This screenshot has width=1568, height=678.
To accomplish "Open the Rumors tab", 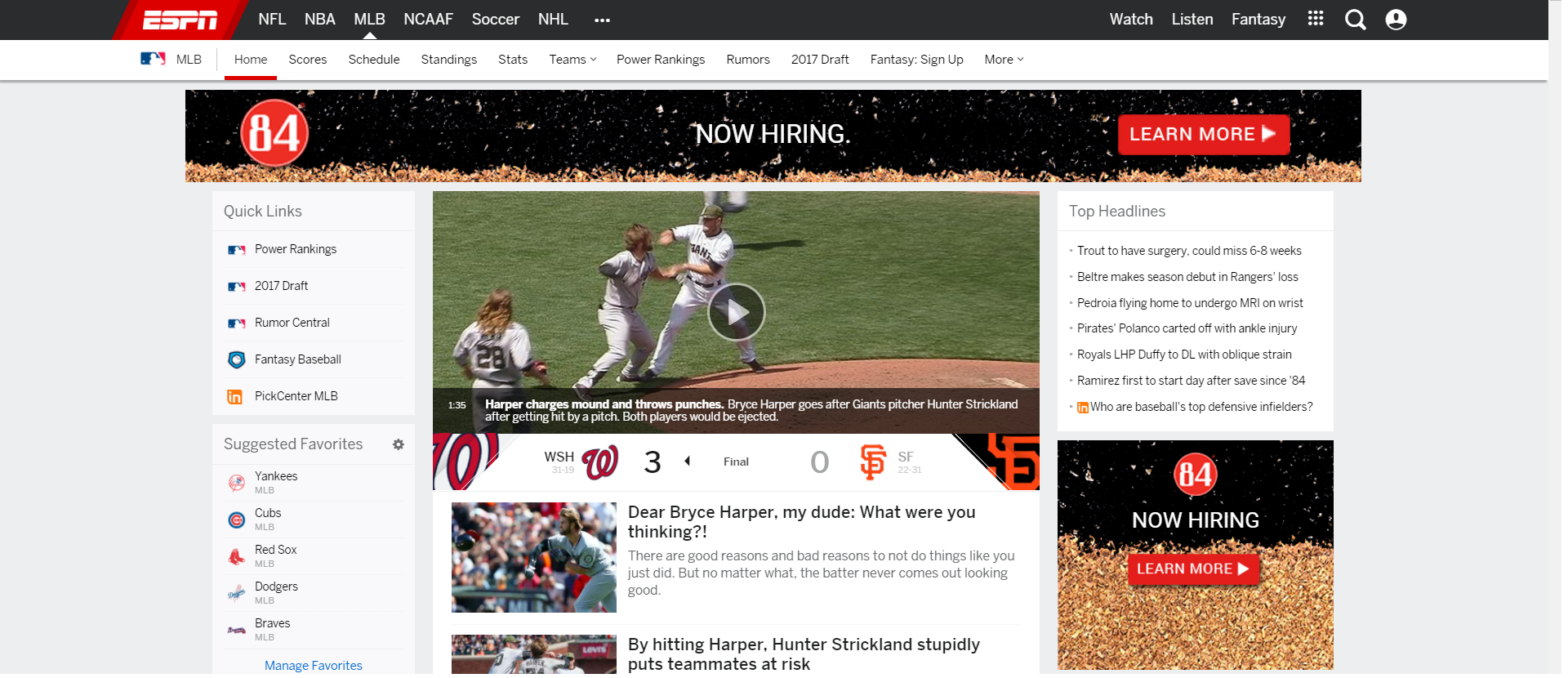I will [x=748, y=60].
